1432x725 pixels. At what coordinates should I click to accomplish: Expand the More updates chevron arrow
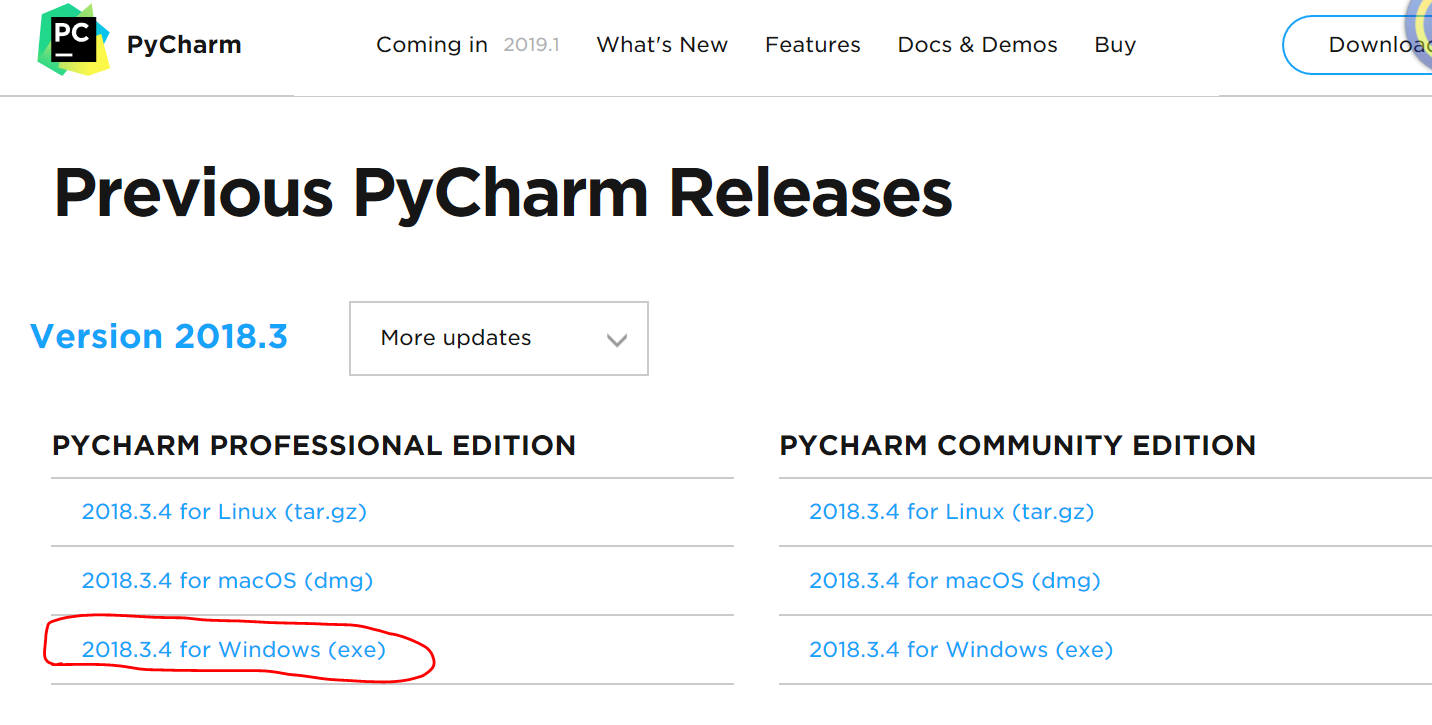(x=617, y=339)
